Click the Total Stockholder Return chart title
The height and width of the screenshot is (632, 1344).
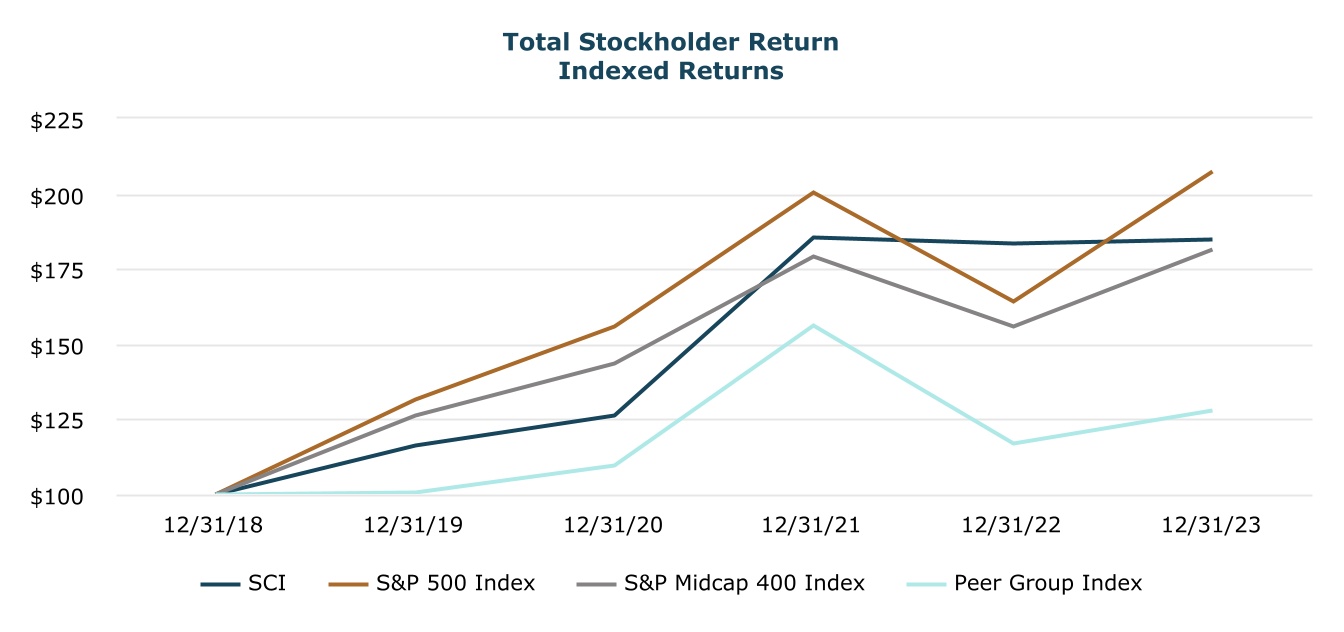click(x=670, y=43)
